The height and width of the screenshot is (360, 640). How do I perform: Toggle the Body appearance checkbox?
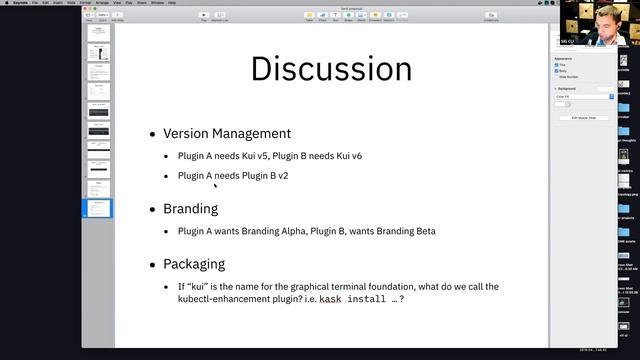click(x=556, y=71)
